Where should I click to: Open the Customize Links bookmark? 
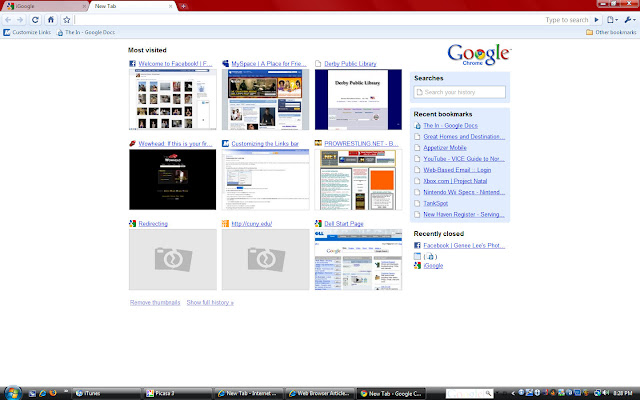click(27, 32)
